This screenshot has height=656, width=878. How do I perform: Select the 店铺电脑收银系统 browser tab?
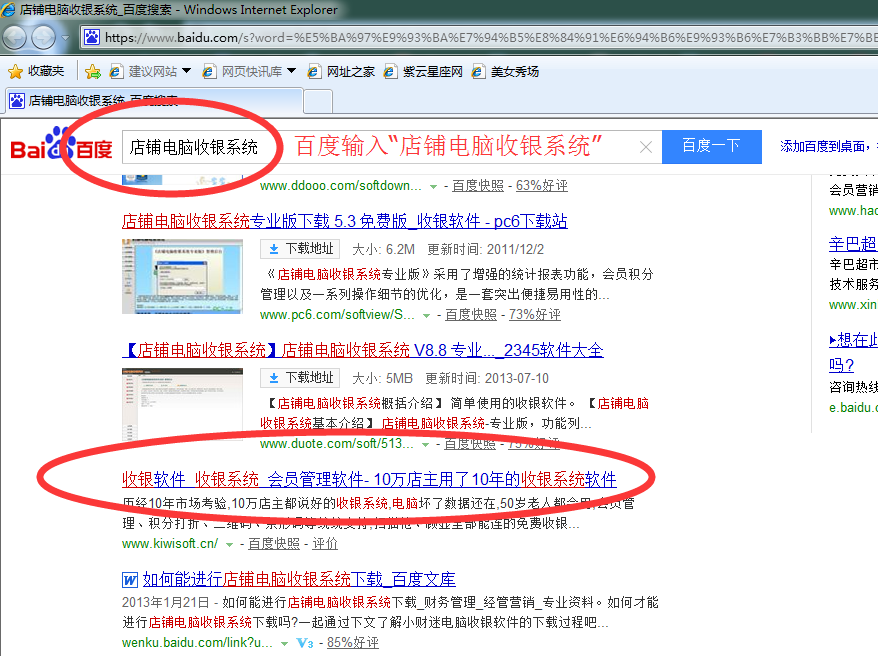(x=155, y=101)
